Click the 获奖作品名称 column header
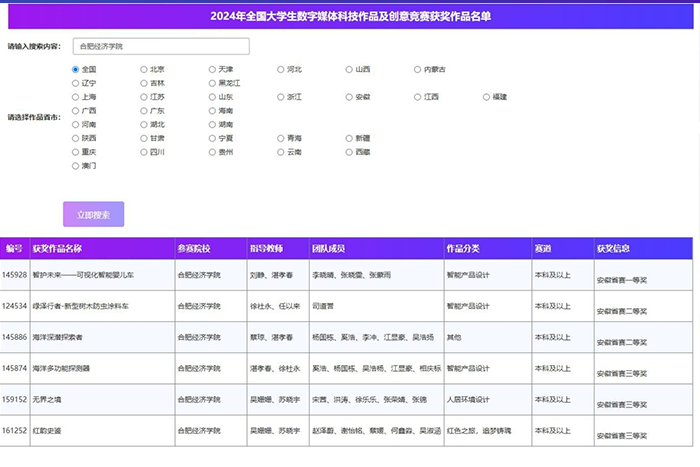The image size is (700, 467). (x=57, y=248)
